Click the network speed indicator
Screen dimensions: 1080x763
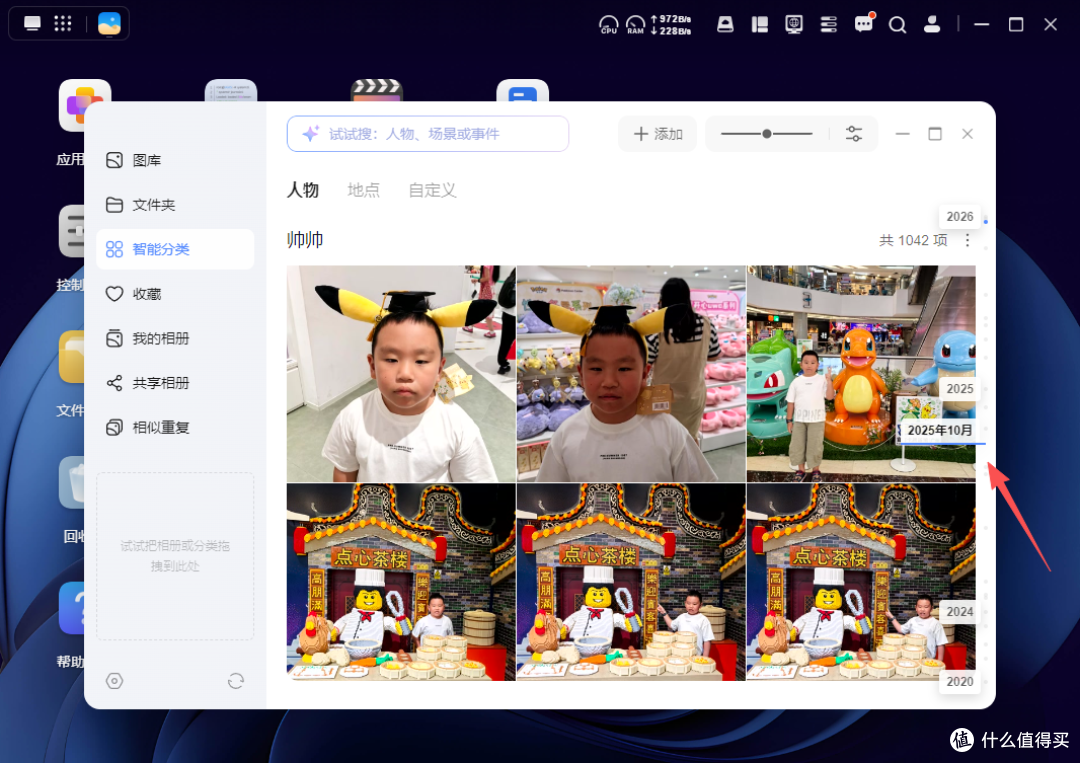click(671, 25)
